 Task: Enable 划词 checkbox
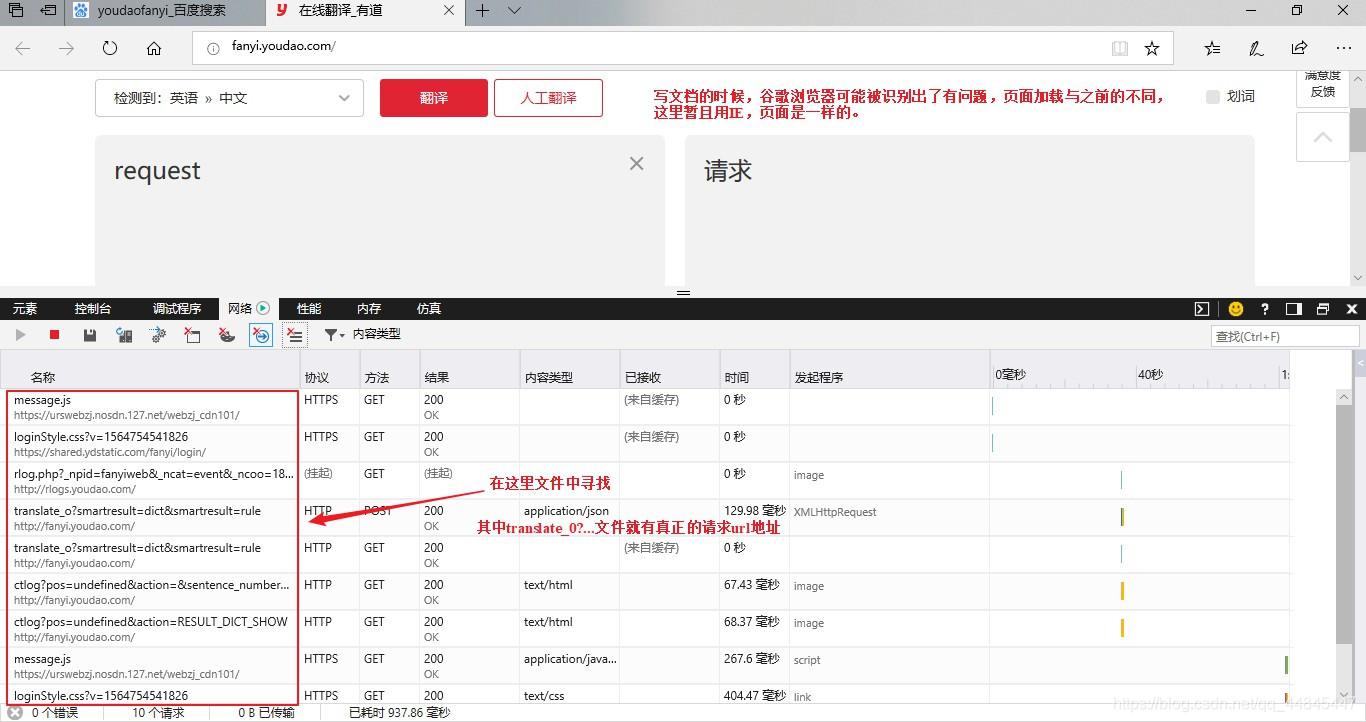click(1213, 97)
